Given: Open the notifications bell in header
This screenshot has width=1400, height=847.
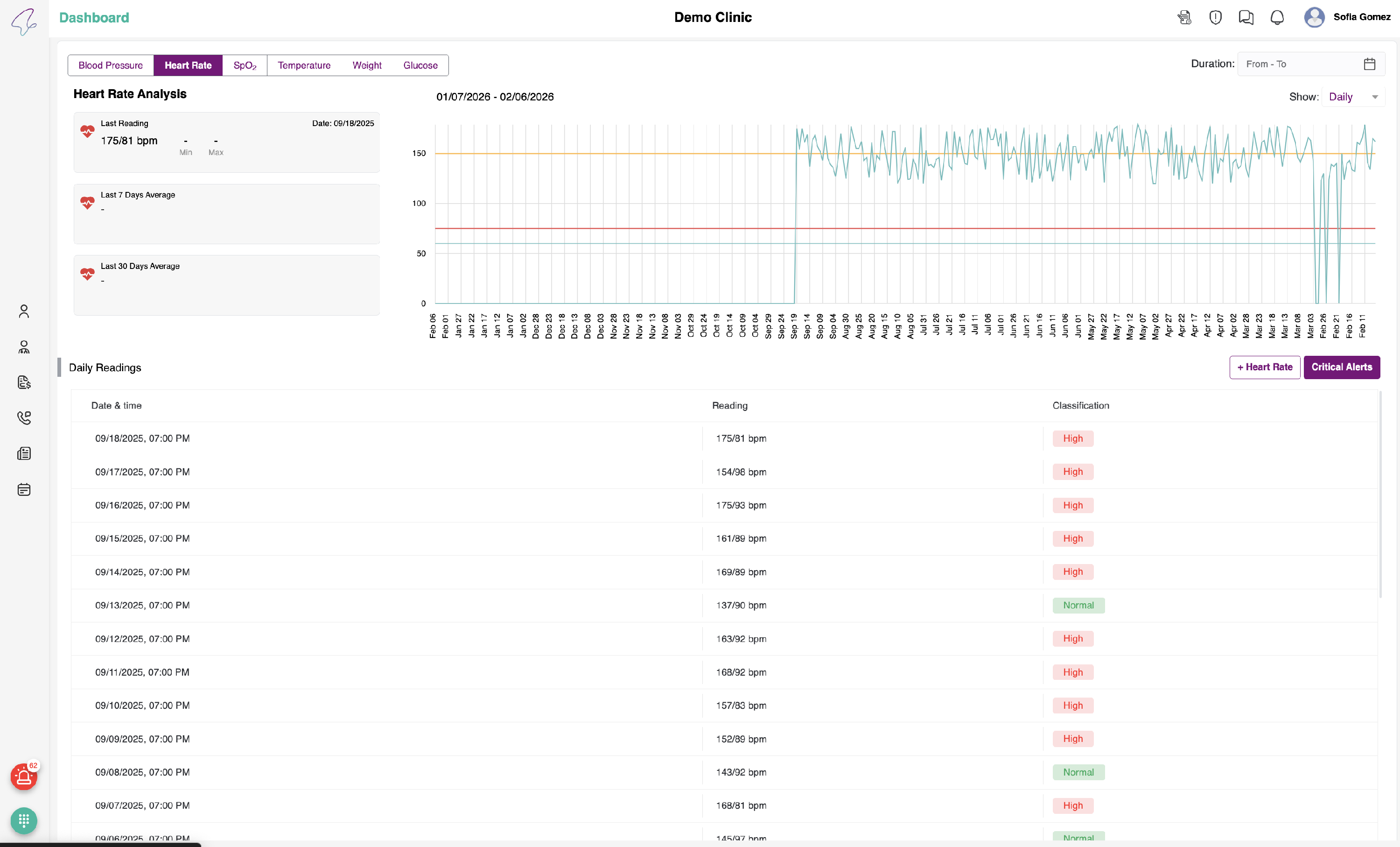Looking at the screenshot, I should tap(1277, 18).
